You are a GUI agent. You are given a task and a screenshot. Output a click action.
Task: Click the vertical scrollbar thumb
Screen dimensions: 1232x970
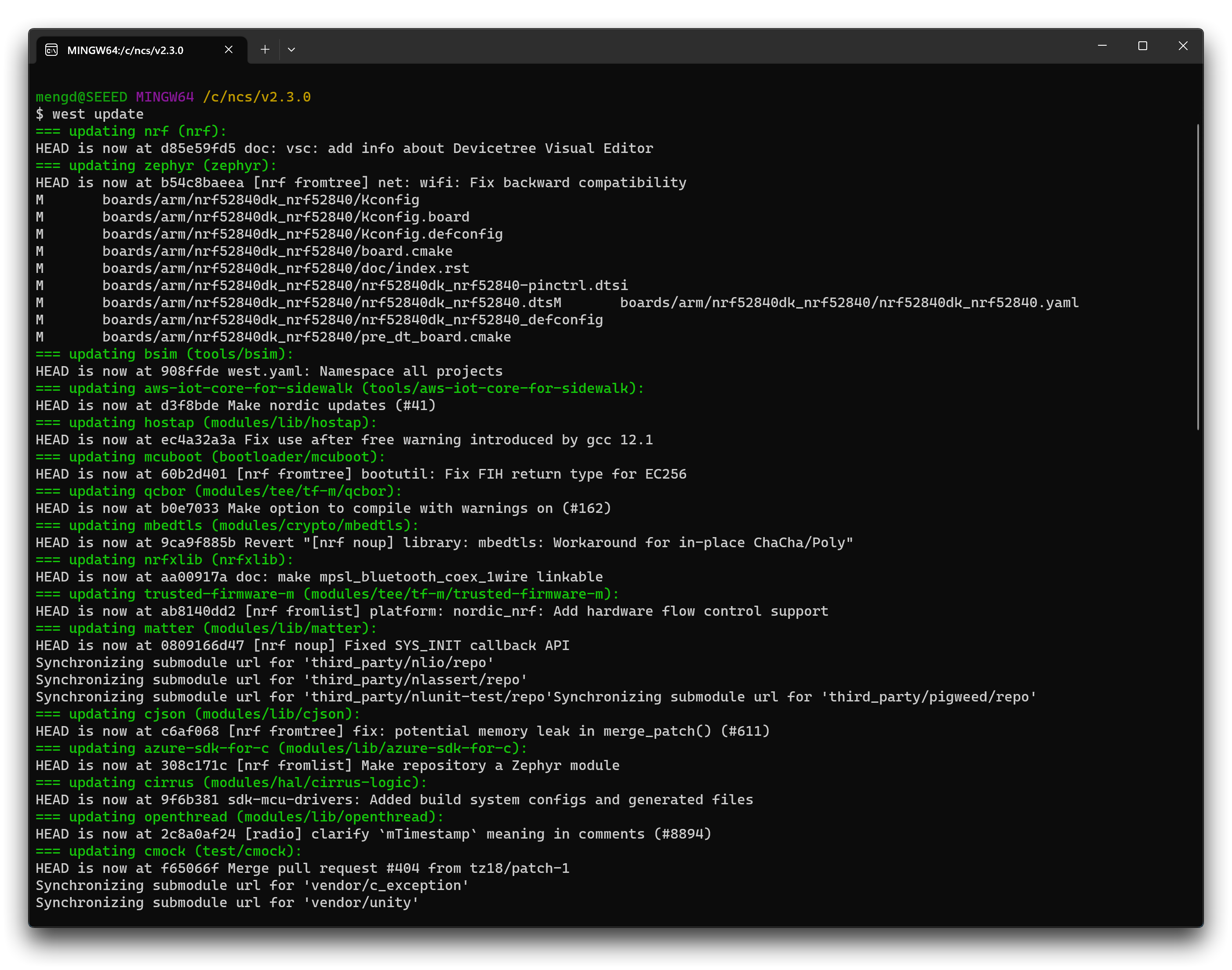(x=1197, y=276)
